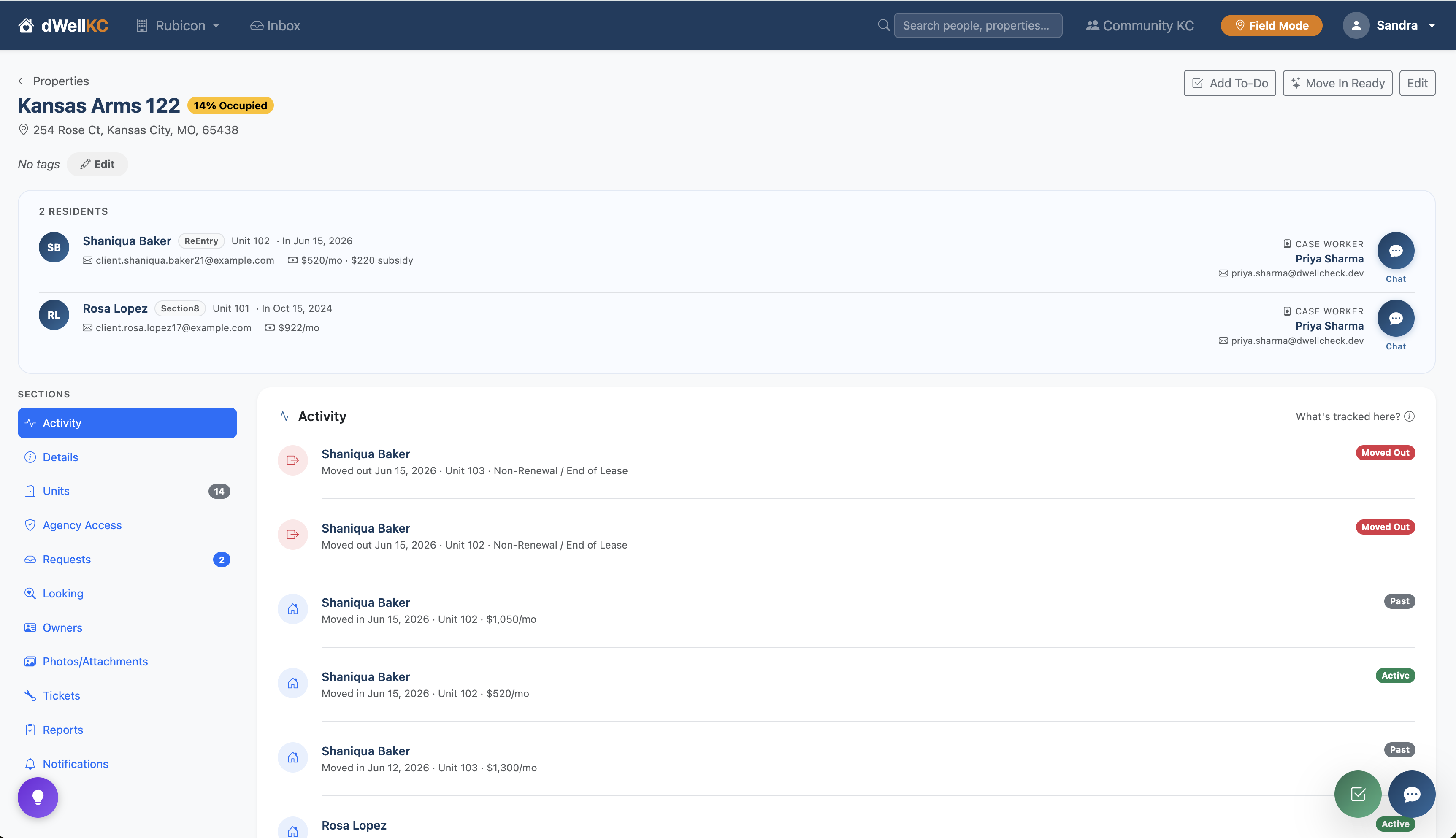Go back to Properties

coord(54,81)
